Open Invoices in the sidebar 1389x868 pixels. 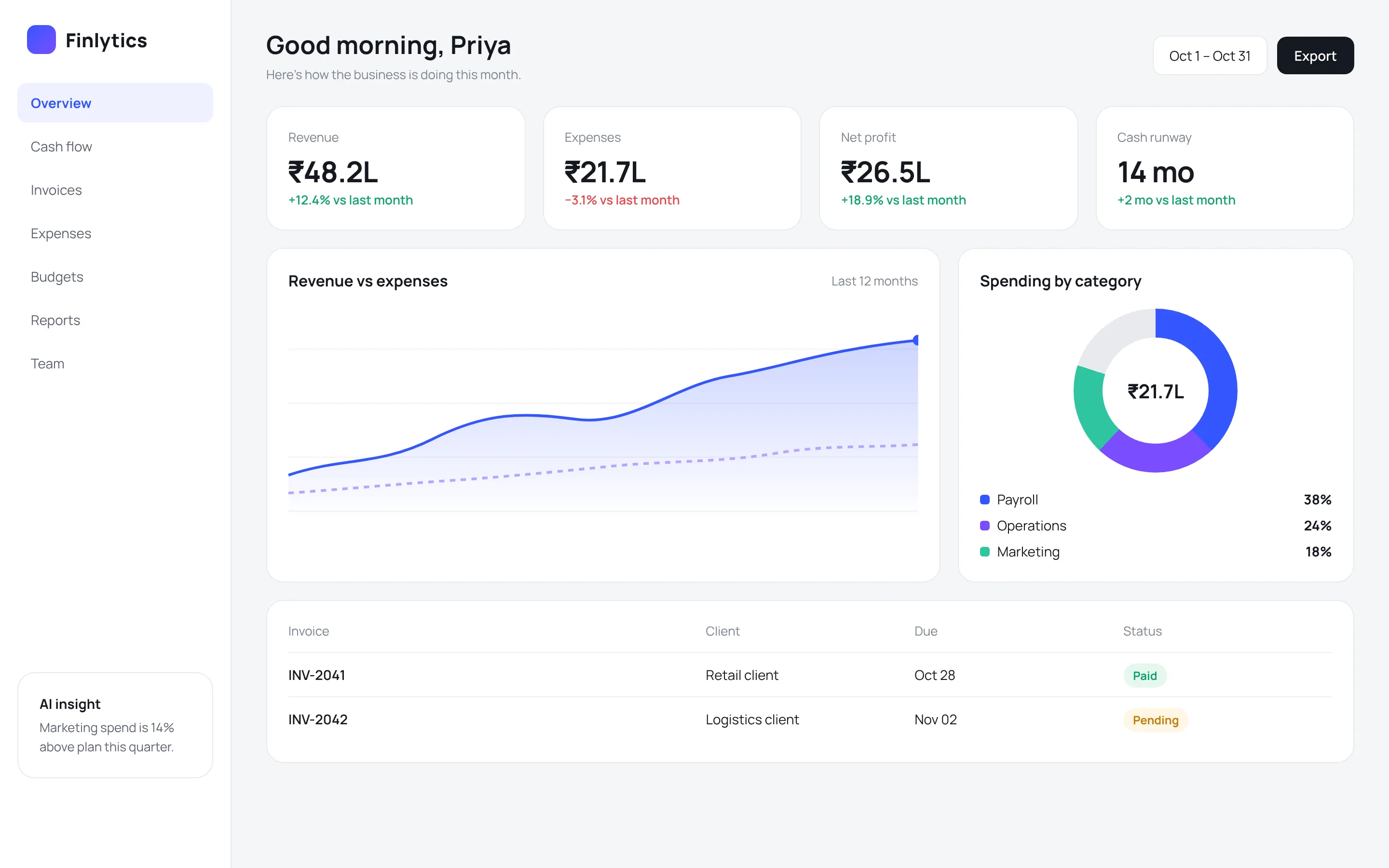tap(115, 190)
